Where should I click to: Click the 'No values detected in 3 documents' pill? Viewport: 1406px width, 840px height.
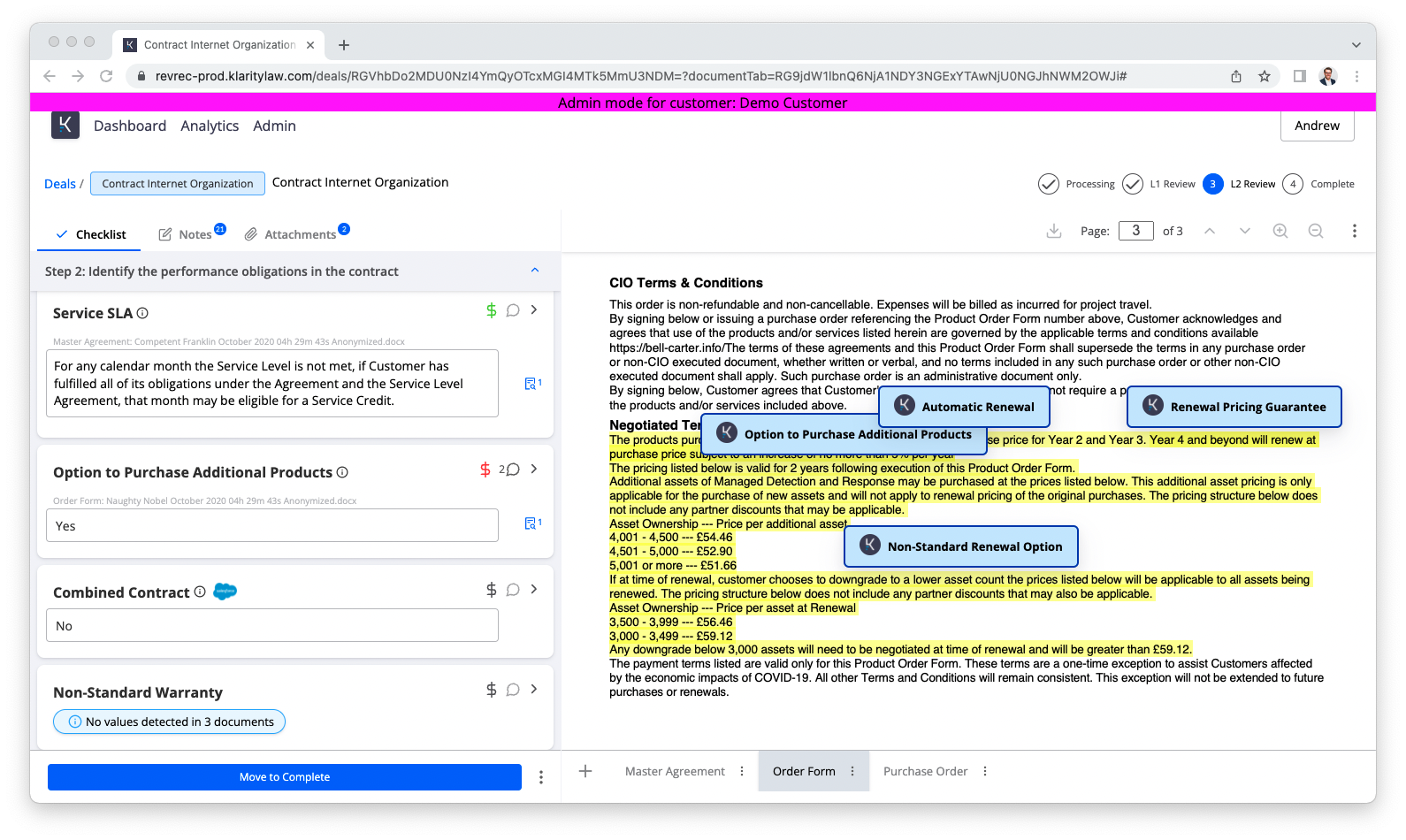[x=169, y=722]
